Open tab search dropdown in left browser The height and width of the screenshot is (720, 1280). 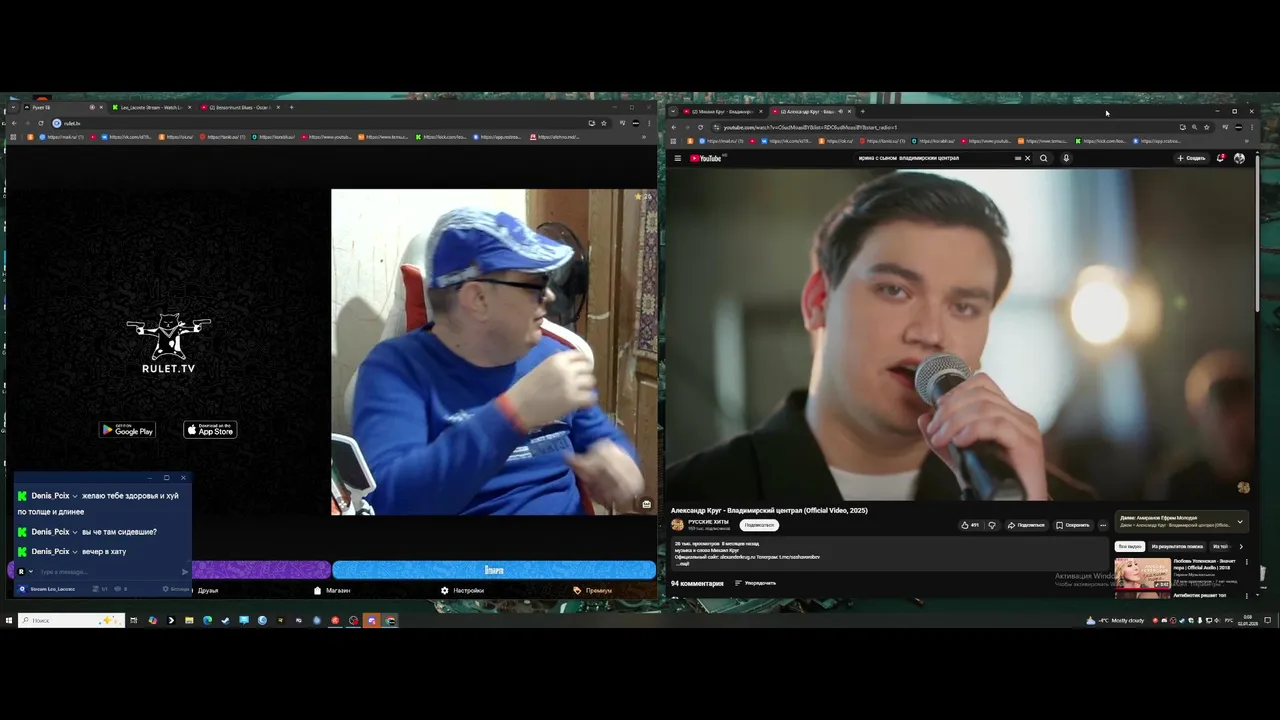(x=12, y=107)
